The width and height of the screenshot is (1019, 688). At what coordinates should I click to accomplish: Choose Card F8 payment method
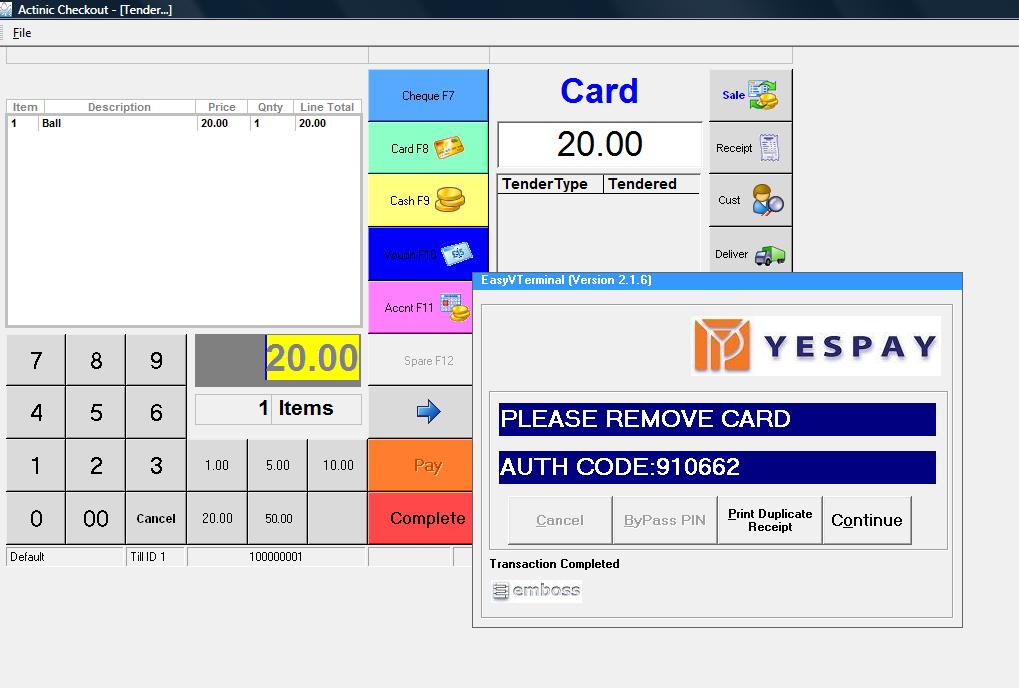[428, 148]
